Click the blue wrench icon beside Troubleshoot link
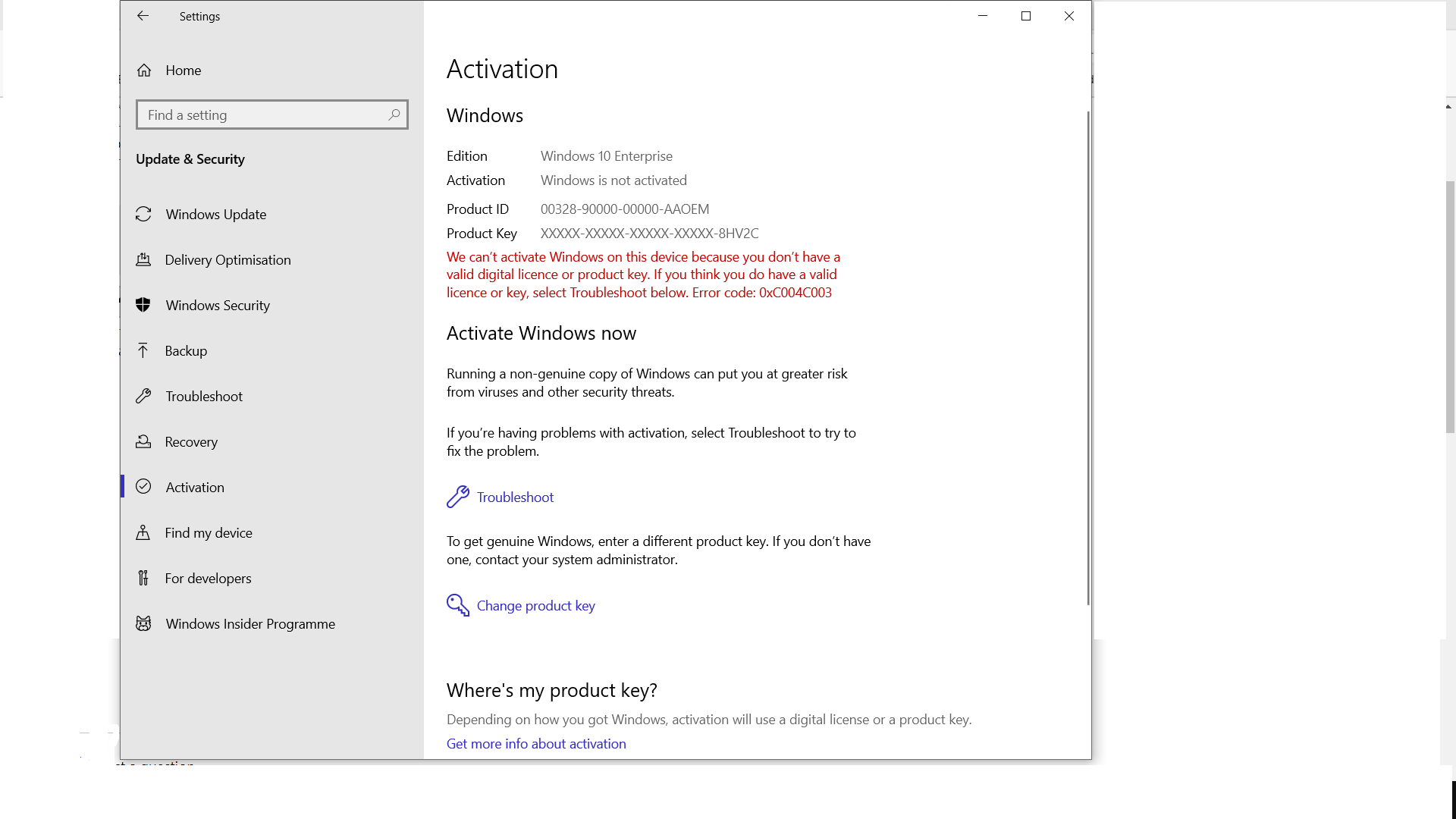Screen dimensions: 1456x819 coord(458,497)
